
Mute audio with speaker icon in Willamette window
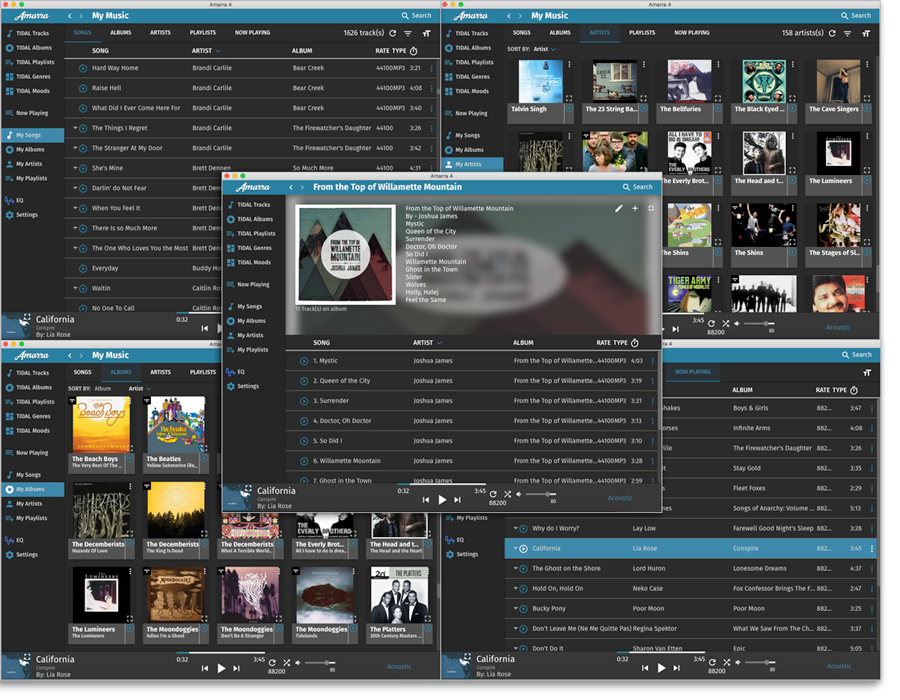(519, 494)
